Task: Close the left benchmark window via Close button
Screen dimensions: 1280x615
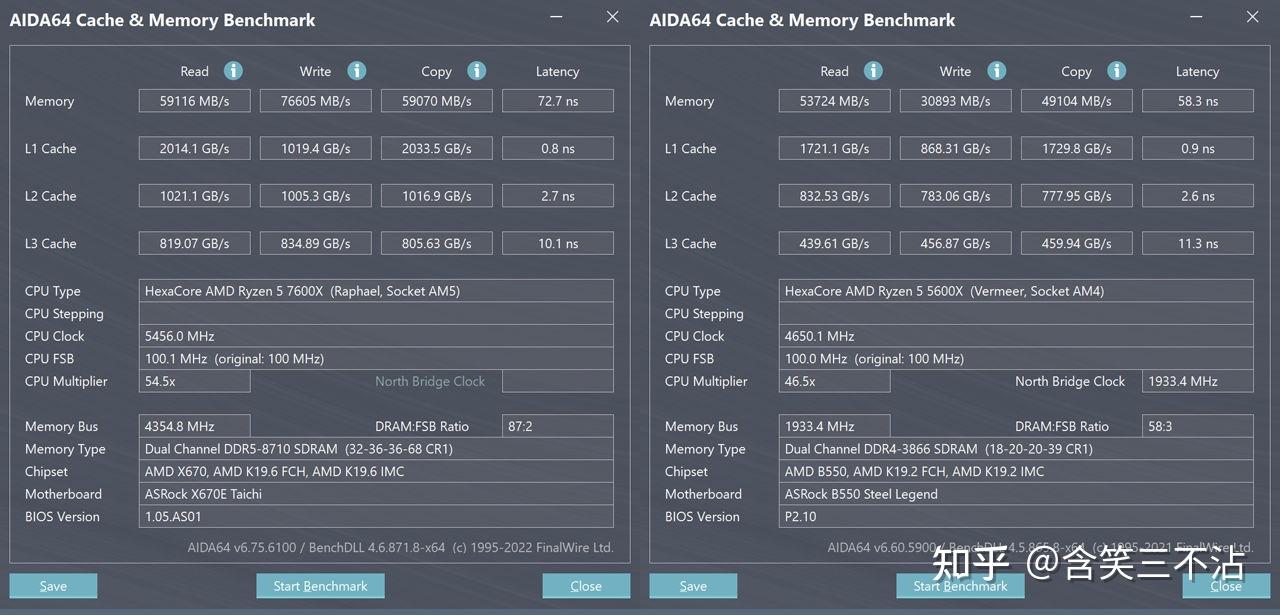Action: 586,585
